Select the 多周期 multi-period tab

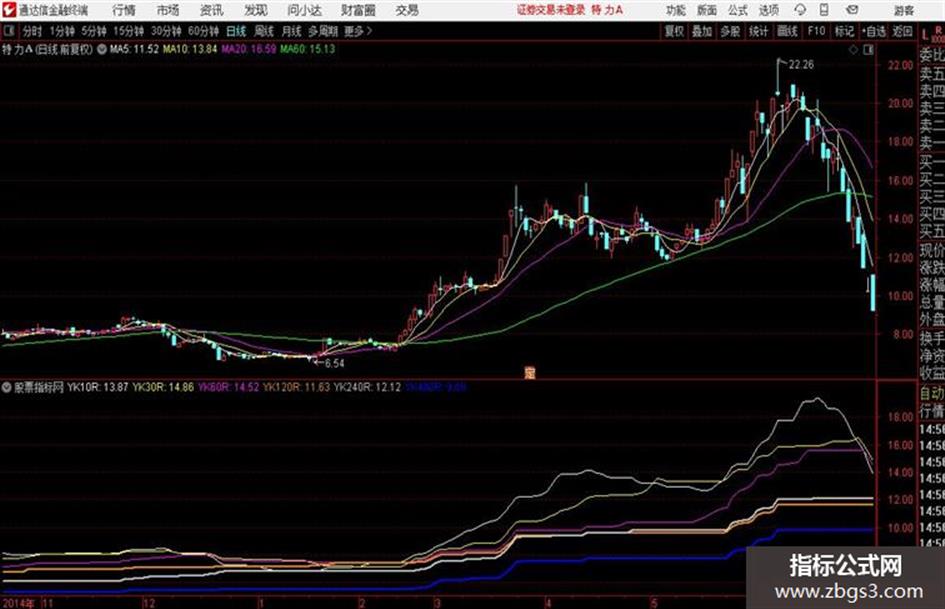click(323, 31)
